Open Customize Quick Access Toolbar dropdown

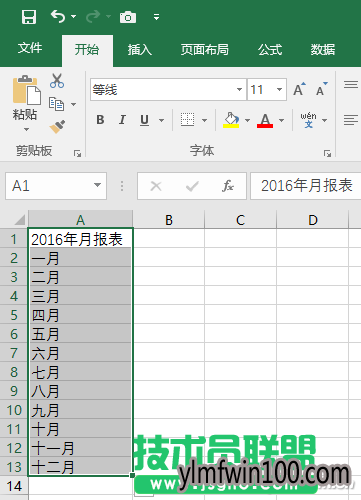[x=156, y=17]
